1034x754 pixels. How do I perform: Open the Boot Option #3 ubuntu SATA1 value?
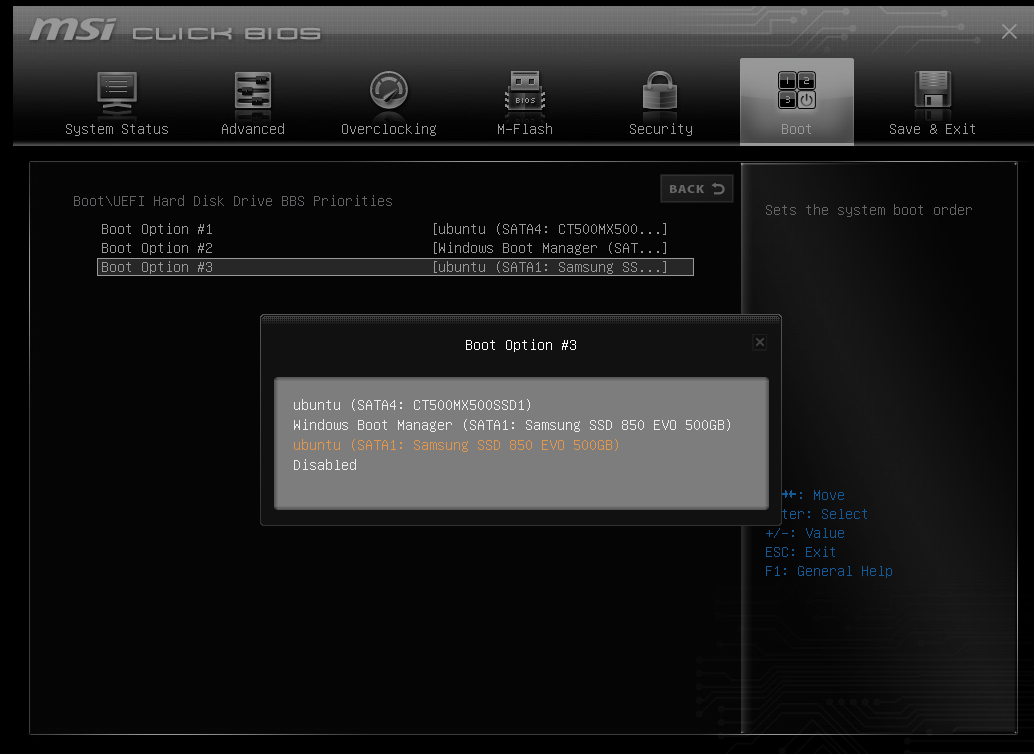[550, 267]
